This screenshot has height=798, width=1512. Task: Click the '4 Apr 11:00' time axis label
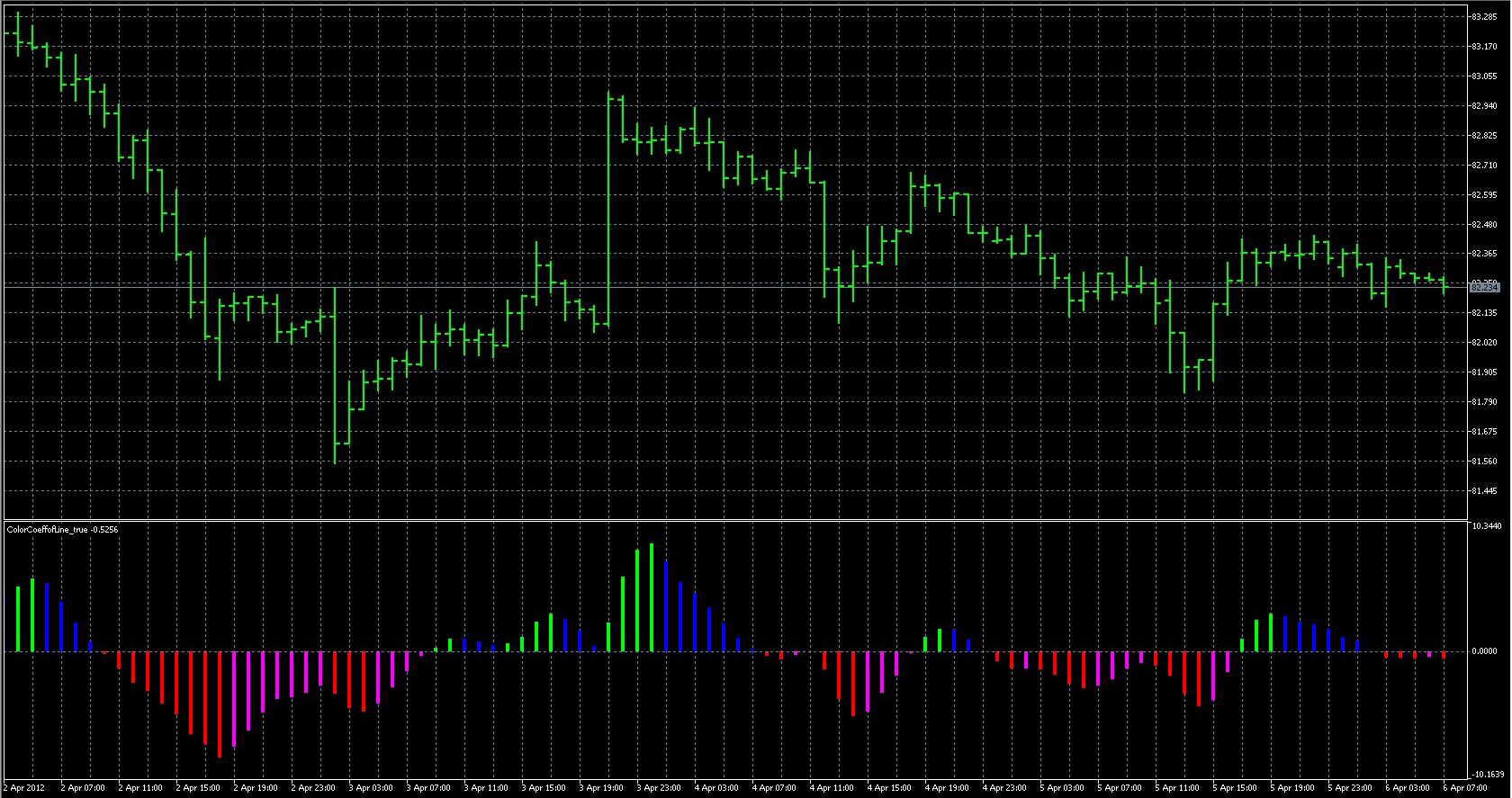(832, 788)
